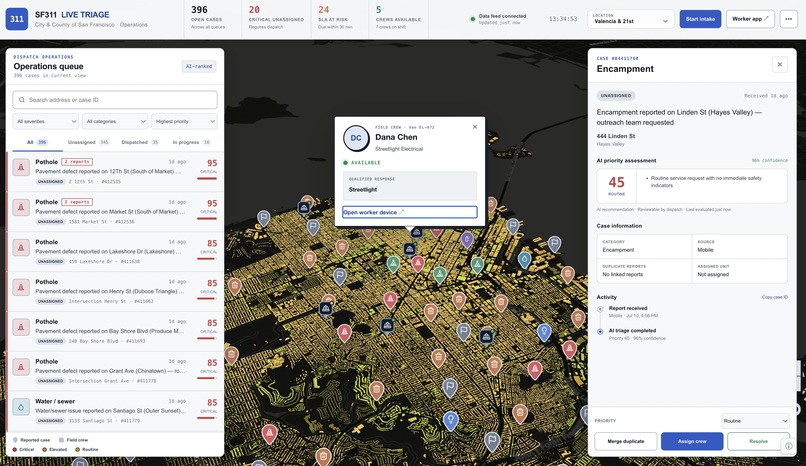Click the Reported case legend entry
806x466 pixels.
pyautogui.click(x=31, y=440)
